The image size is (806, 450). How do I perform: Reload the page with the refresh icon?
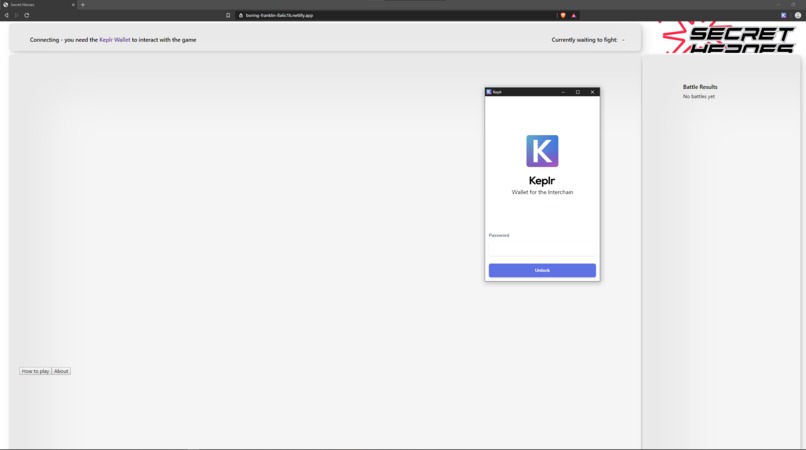(27, 15)
